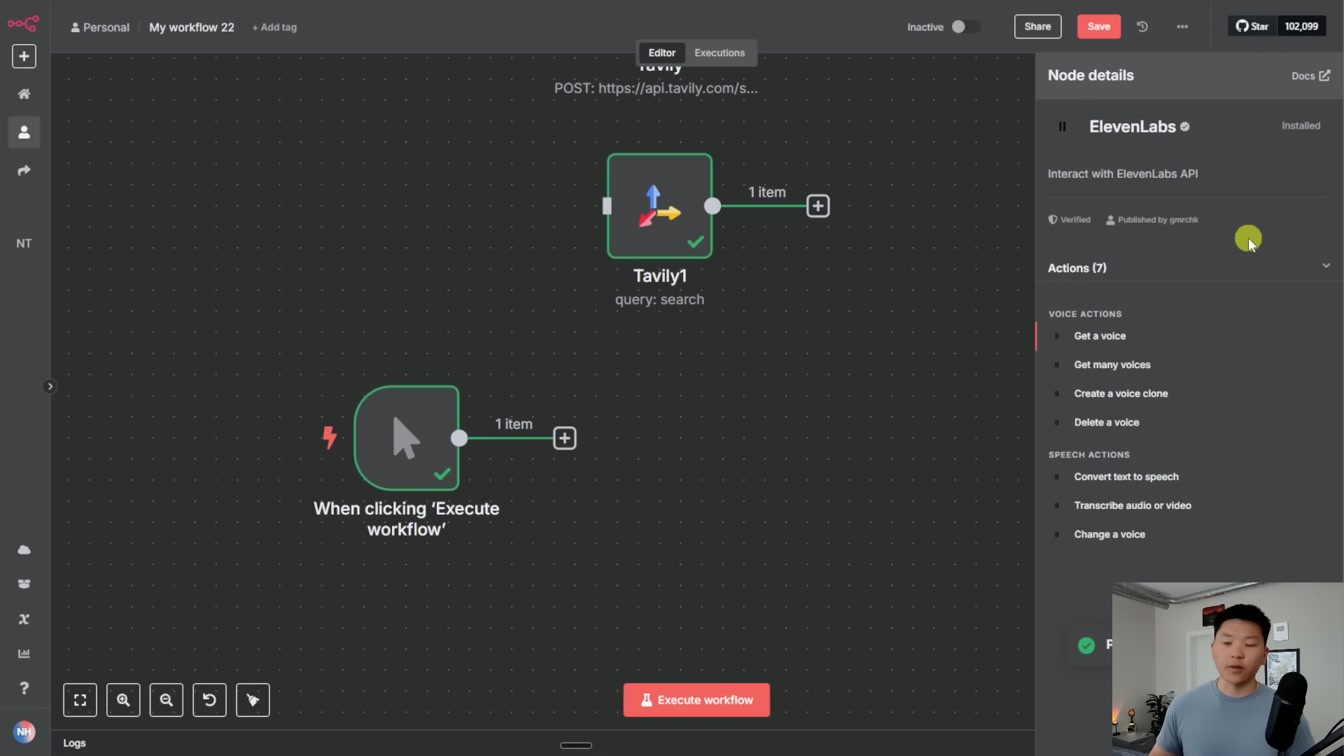Screen dimensions: 1344x756
Task: Open the Logs panel label
Action: click(74, 743)
